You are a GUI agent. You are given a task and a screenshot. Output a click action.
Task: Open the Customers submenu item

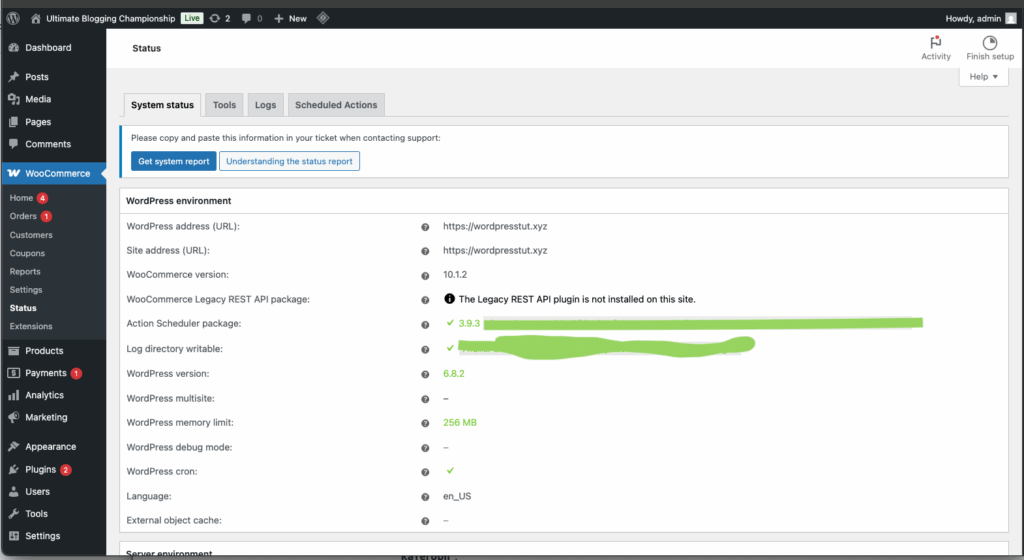pos(31,235)
